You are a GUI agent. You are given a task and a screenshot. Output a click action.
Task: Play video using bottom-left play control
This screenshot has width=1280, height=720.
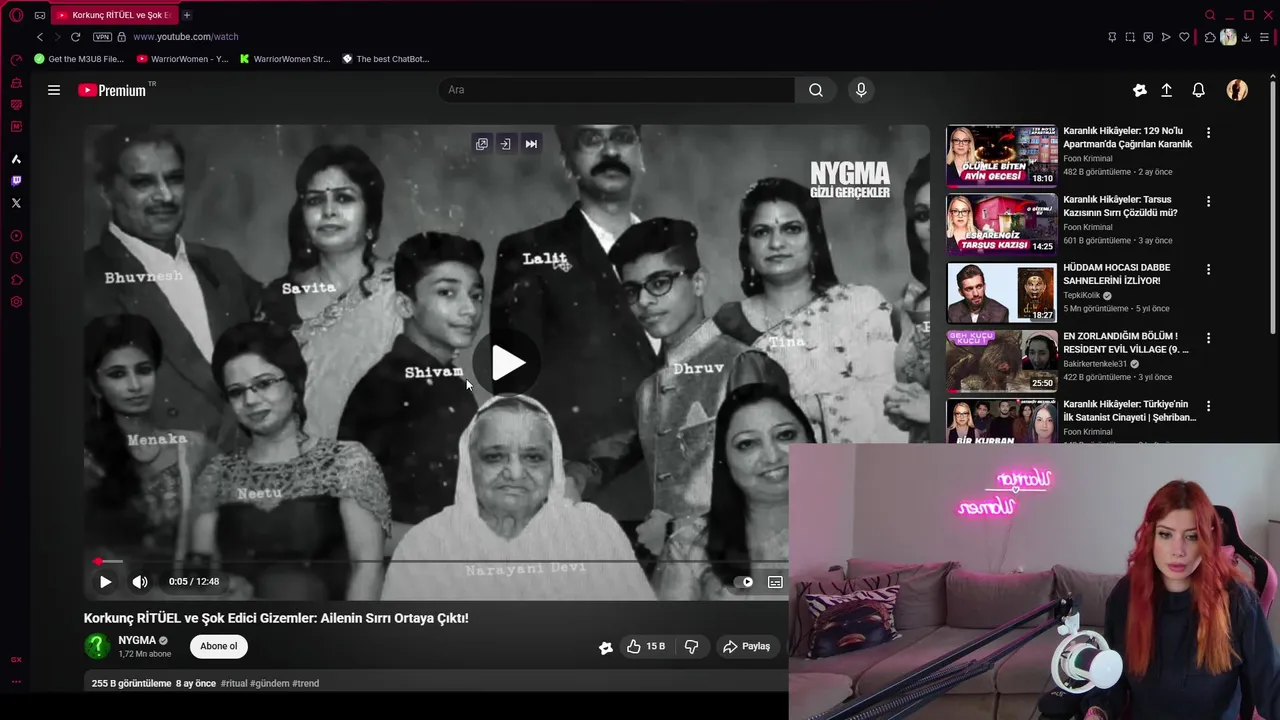point(105,582)
